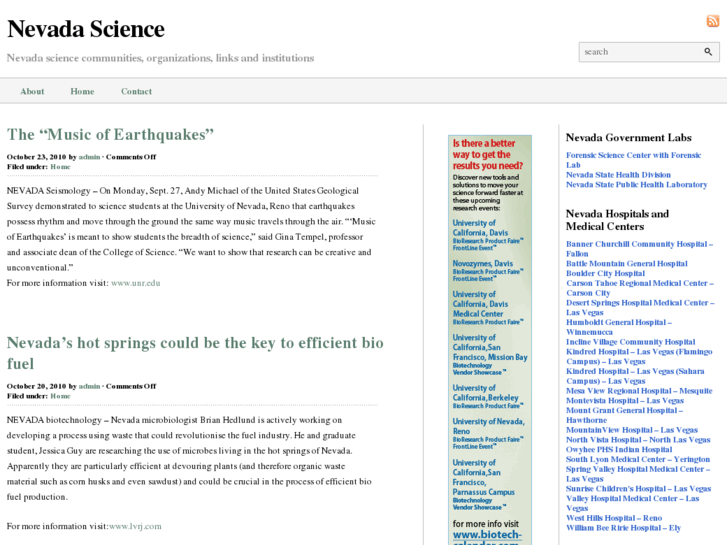Open Banner Churchill Community Hospital – Fallon link
Image resolution: width=727 pixels, height=545 pixels.
pyautogui.click(x=639, y=249)
